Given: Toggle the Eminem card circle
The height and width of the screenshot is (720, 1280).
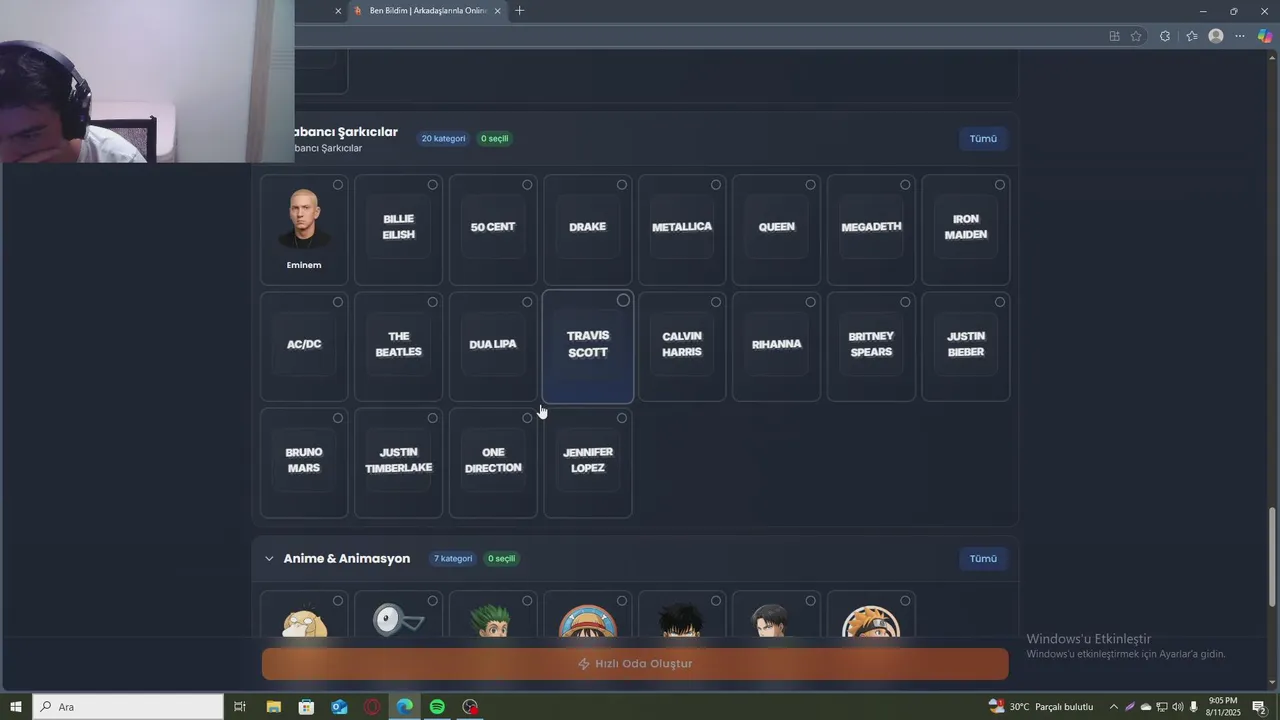Looking at the screenshot, I should coord(338,185).
